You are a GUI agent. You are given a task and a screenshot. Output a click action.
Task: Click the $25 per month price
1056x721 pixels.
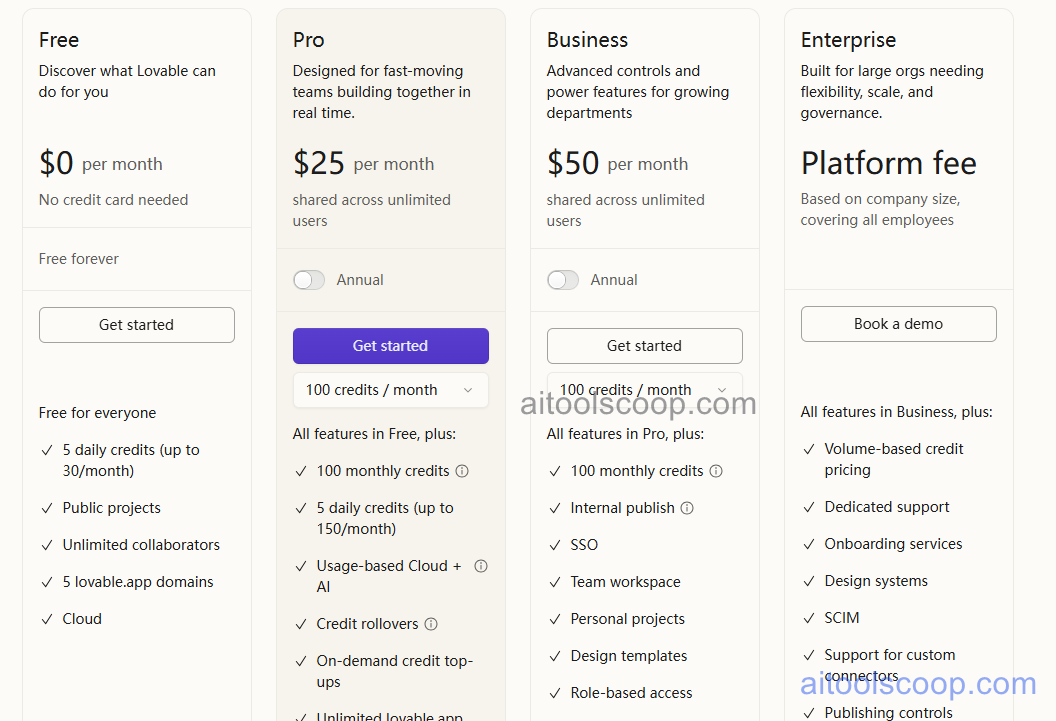coord(363,164)
